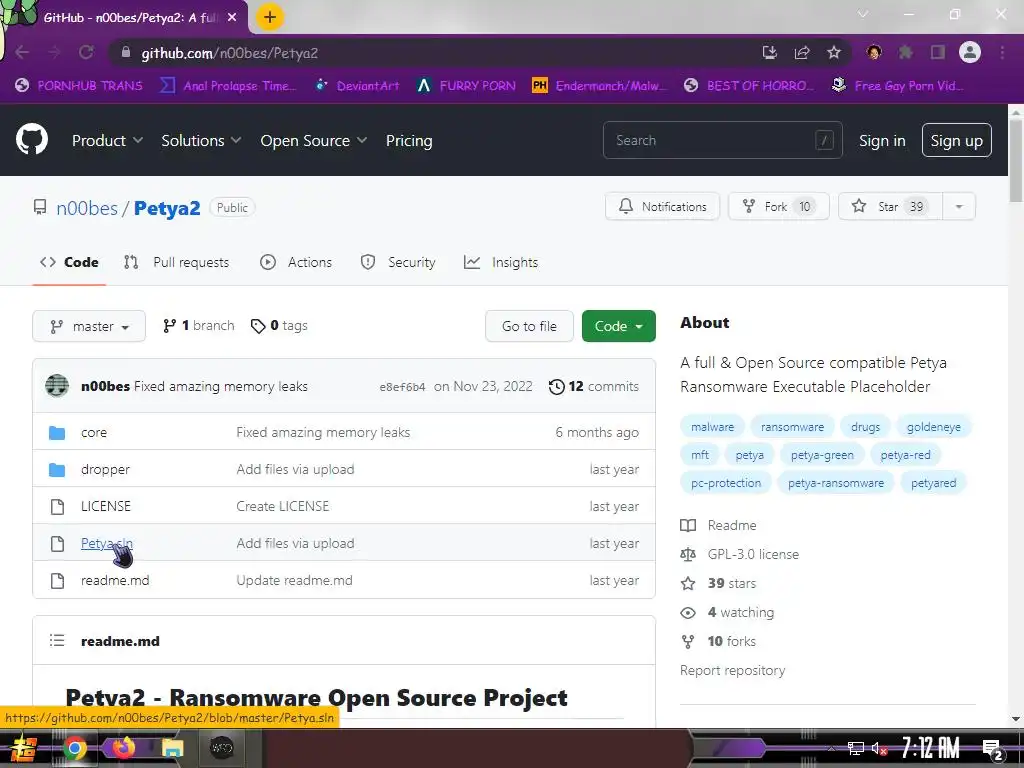Open the Insights tab

pos(501,262)
